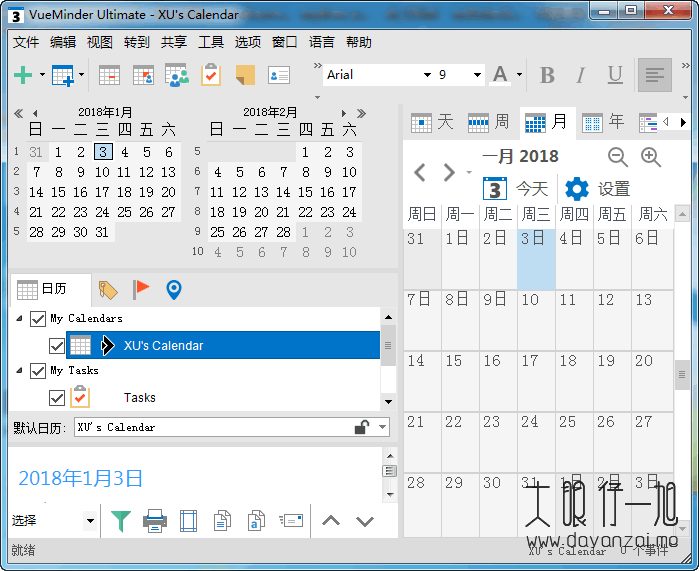Toggle Bold text formatting
Viewport: 699px width, 571px height.
[x=547, y=75]
